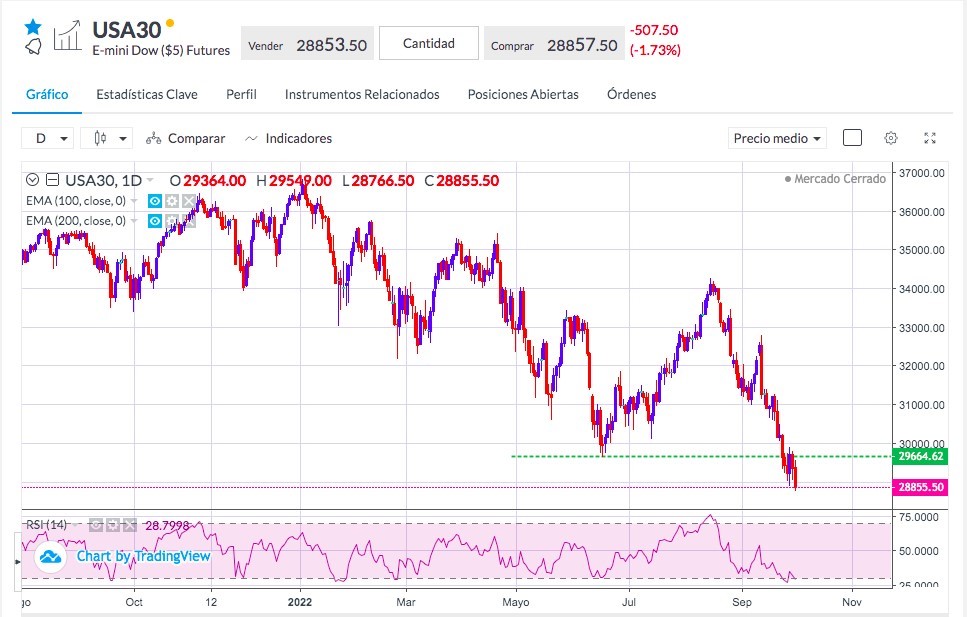
Task: Click the RSI value 28.7998
Action: pos(167,526)
